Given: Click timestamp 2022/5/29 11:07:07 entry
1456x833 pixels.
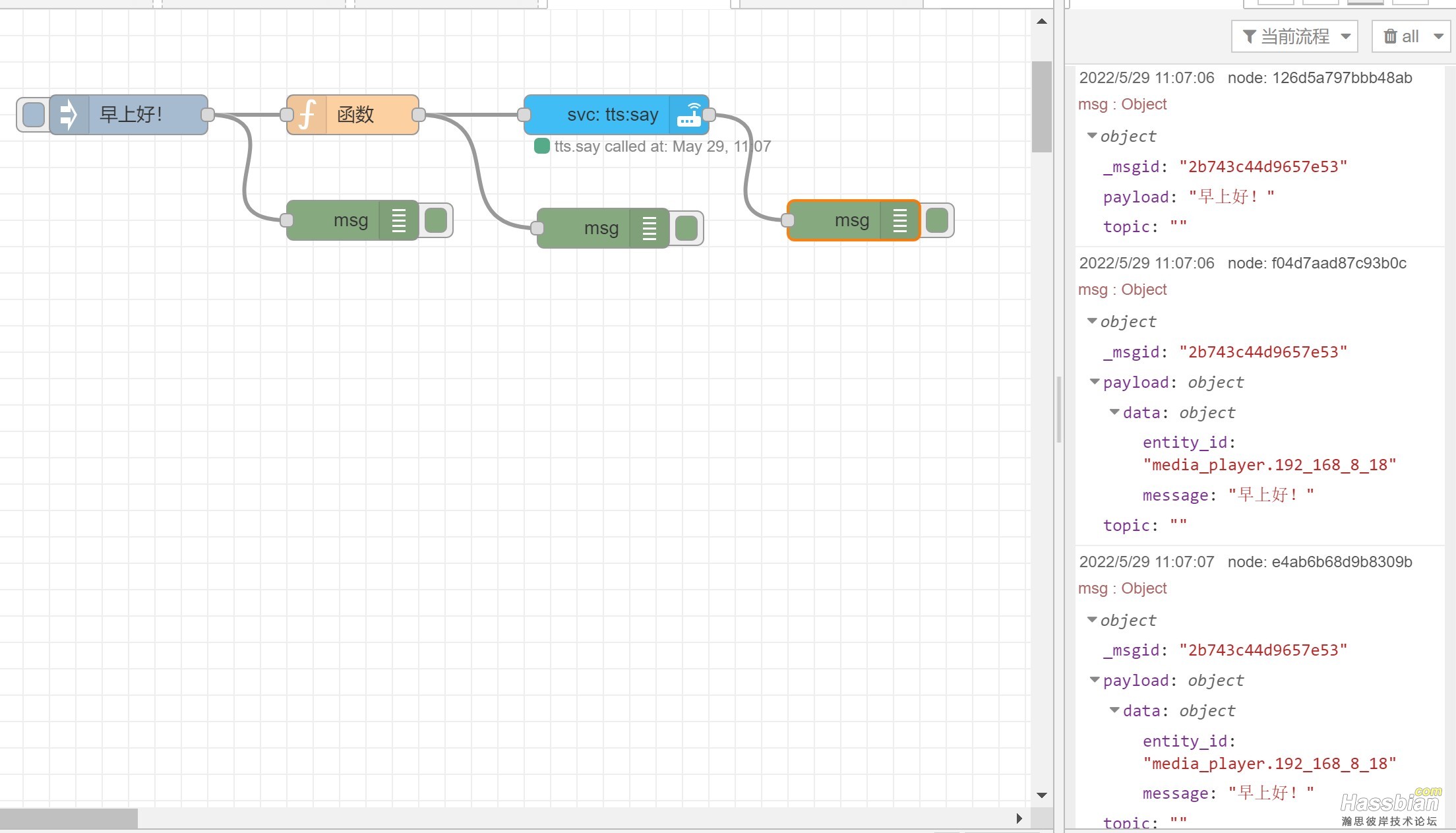Looking at the screenshot, I should [1147, 562].
